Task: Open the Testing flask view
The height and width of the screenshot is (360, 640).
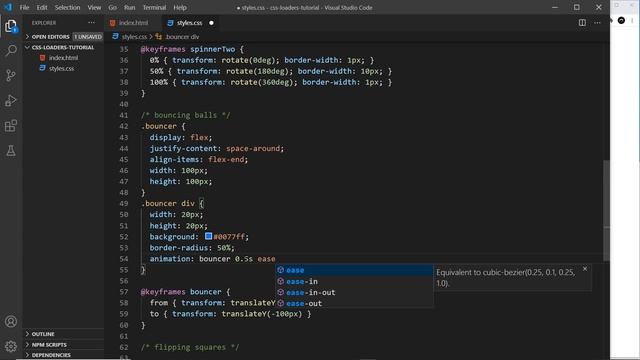Action: pyautogui.click(x=11, y=151)
